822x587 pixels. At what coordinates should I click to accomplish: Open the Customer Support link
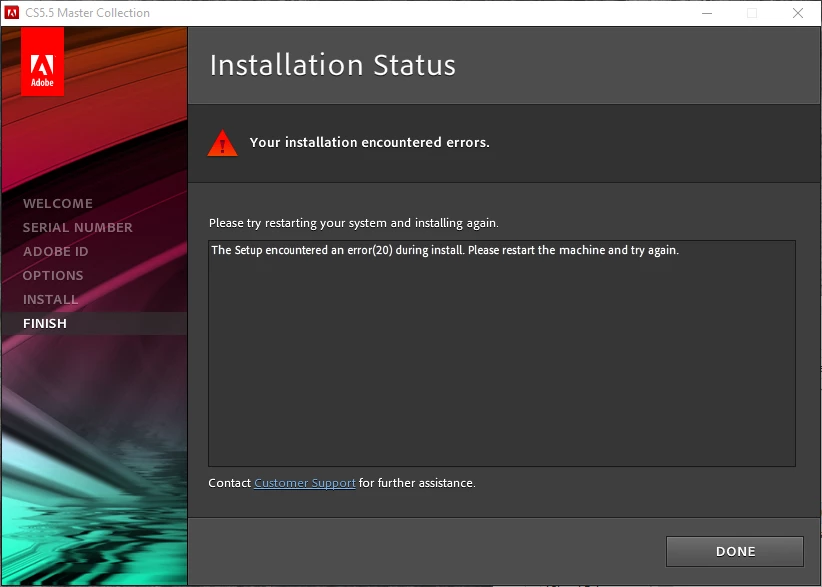click(x=305, y=483)
